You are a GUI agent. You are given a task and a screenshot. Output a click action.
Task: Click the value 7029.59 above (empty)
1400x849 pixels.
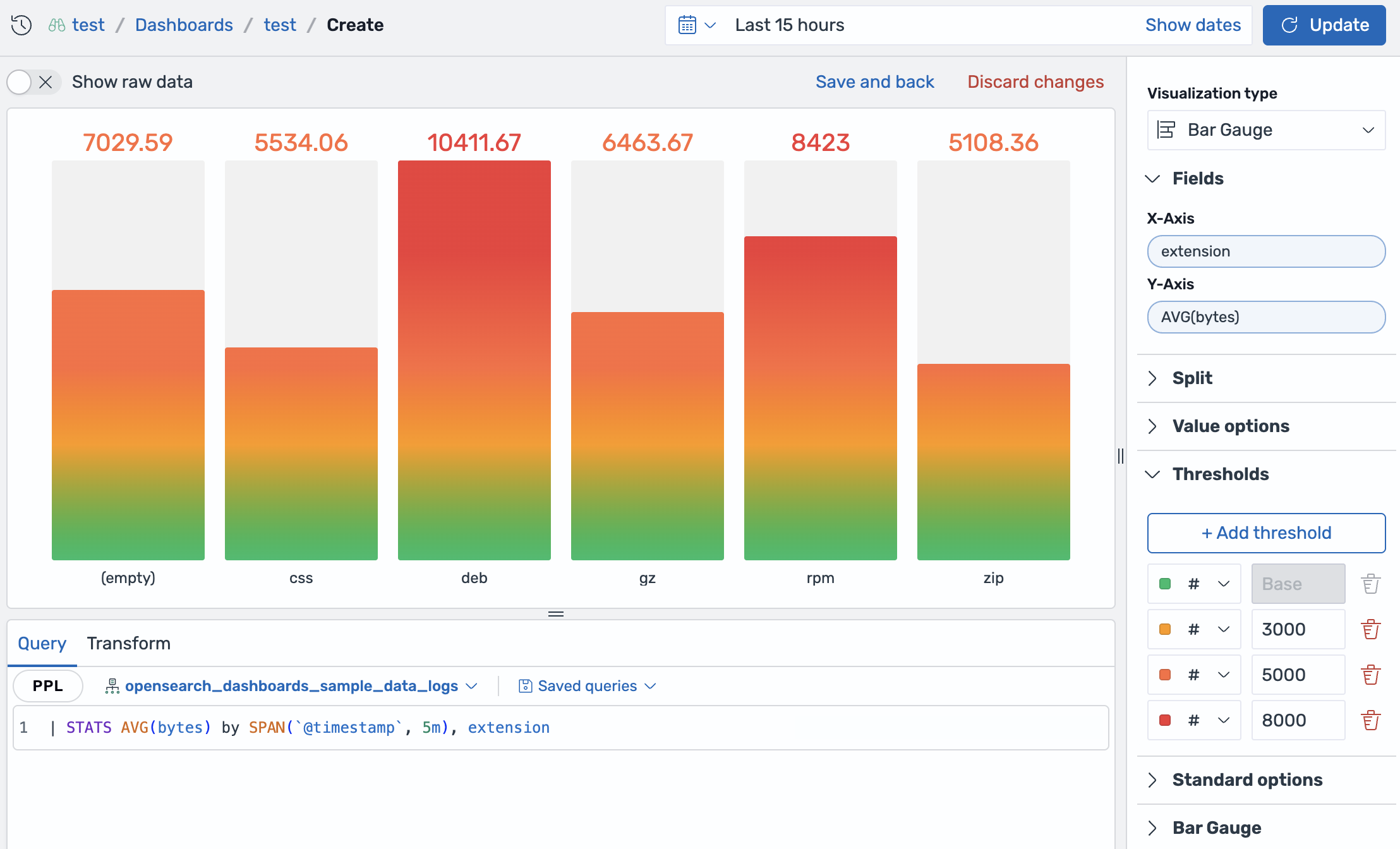tap(128, 143)
